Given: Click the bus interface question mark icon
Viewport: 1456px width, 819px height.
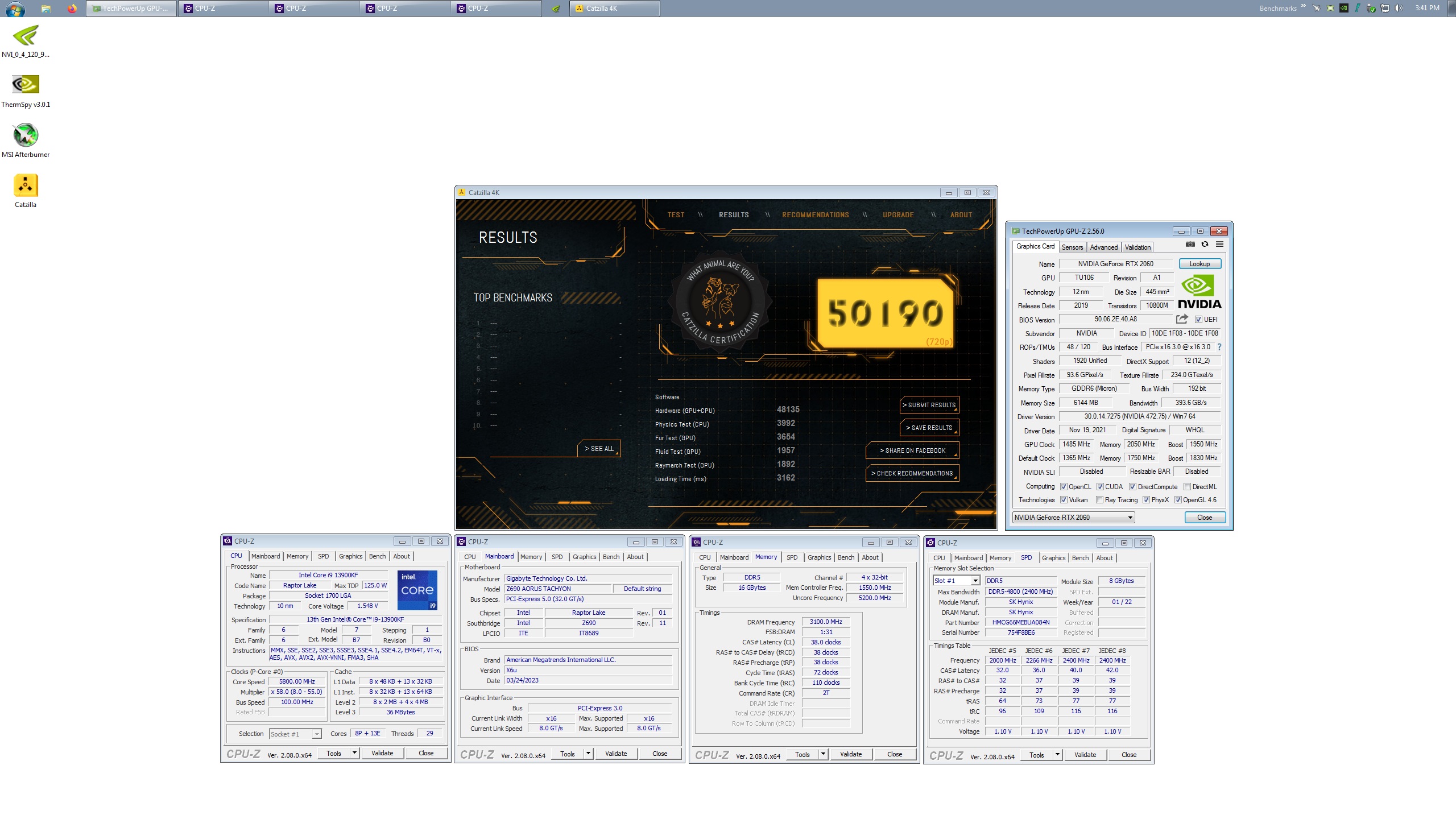Looking at the screenshot, I should (1219, 347).
